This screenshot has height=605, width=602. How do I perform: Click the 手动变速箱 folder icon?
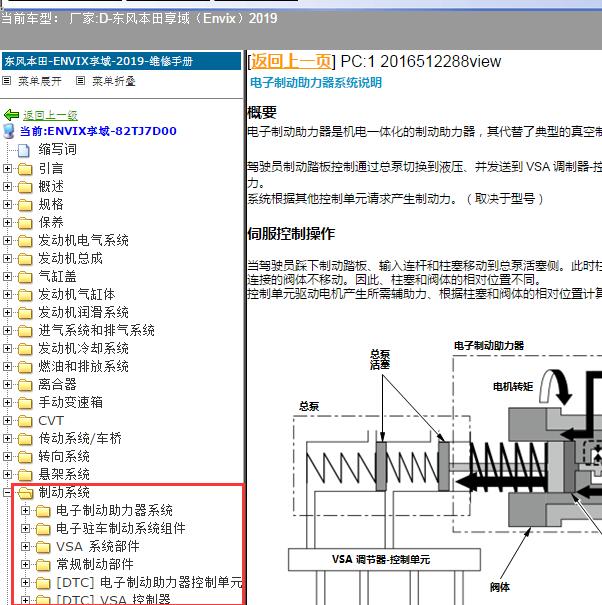[x=25, y=403]
